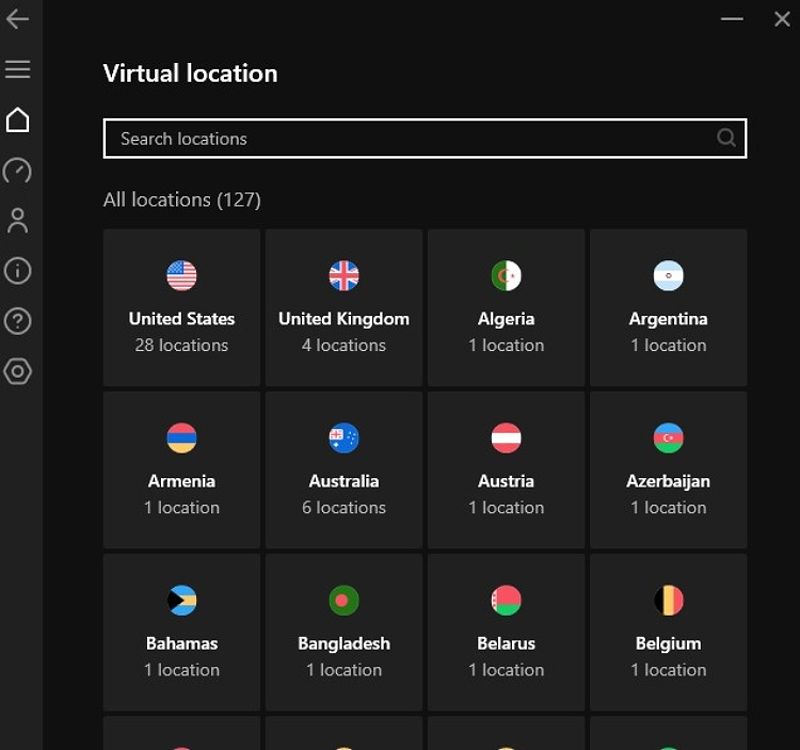
Task: Open the Home icon in sidebar
Action: point(17,120)
